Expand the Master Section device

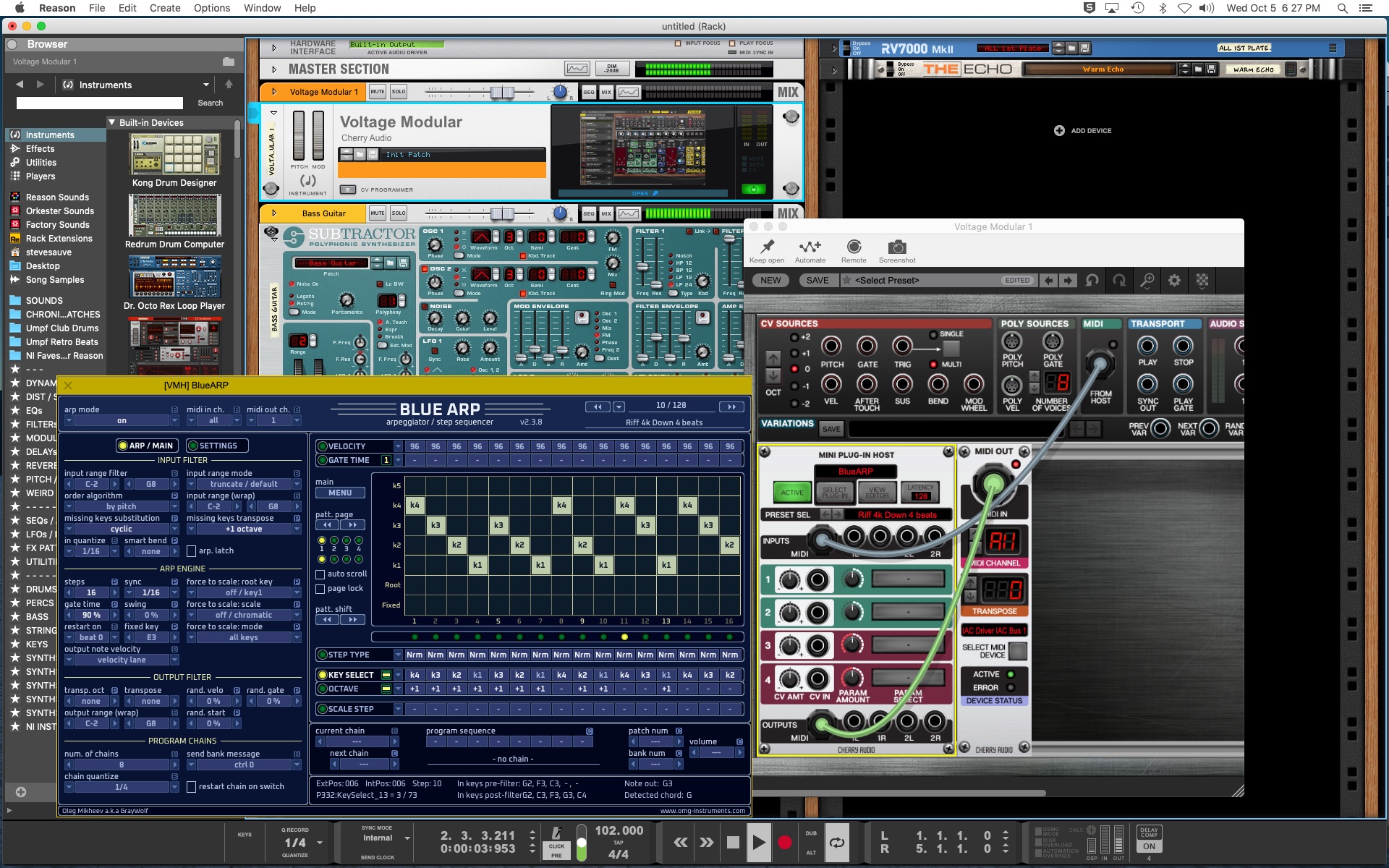coord(274,69)
